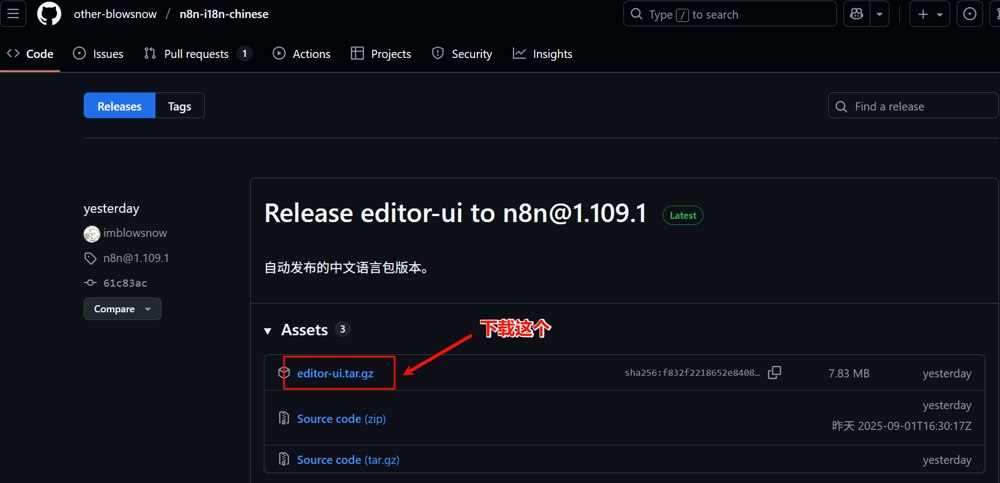1000x483 pixels.
Task: Open the Copilot icon button
Action: (857, 14)
